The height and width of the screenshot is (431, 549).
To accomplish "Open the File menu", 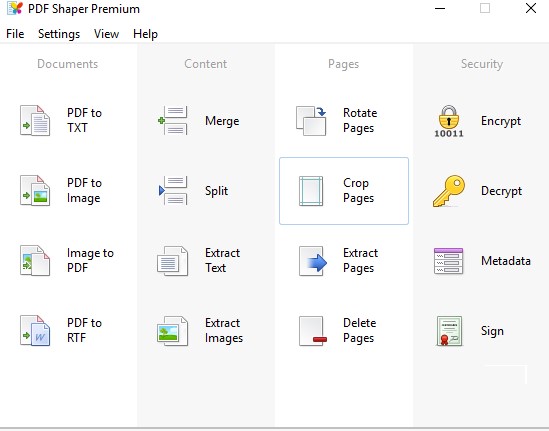I will 15,34.
